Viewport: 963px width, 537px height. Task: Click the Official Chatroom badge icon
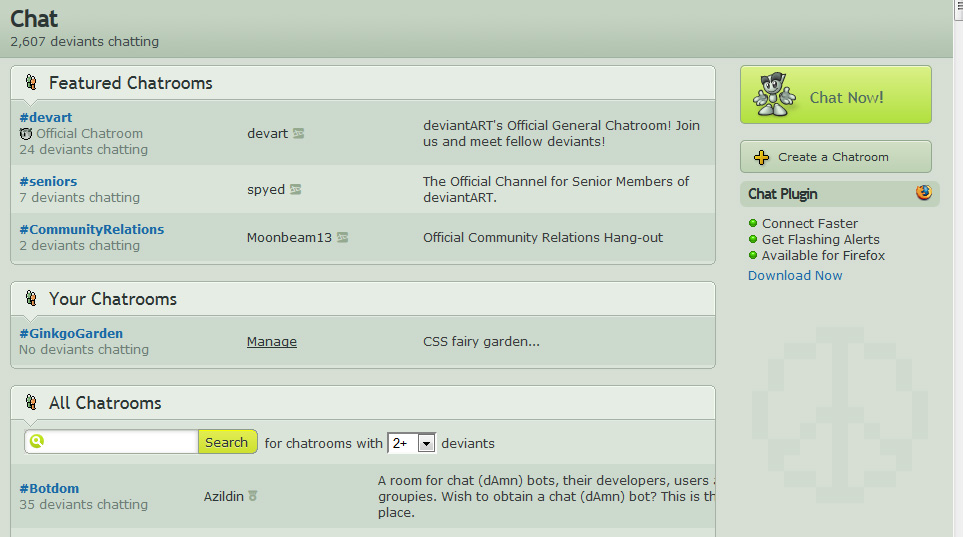pyautogui.click(x=26, y=133)
